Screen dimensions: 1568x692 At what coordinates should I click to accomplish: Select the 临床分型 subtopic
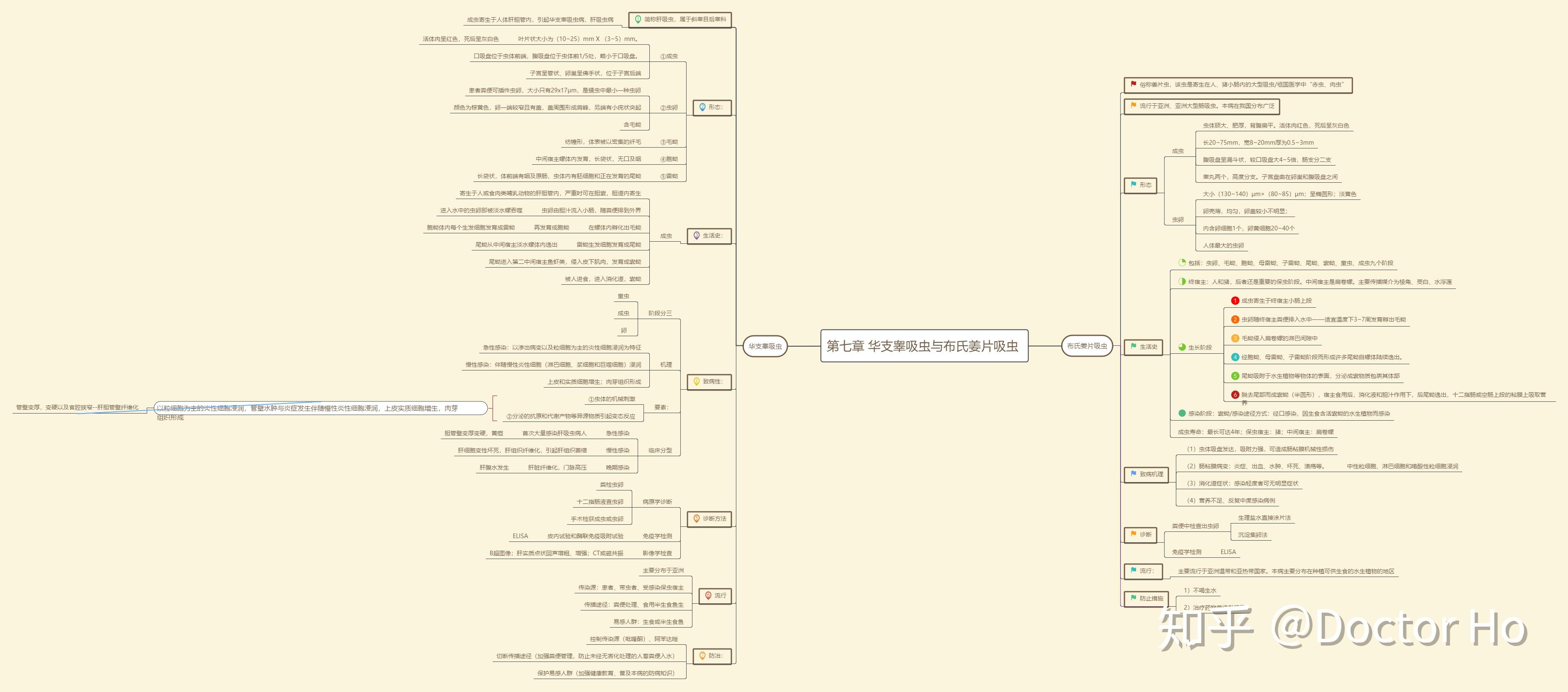tap(660, 450)
